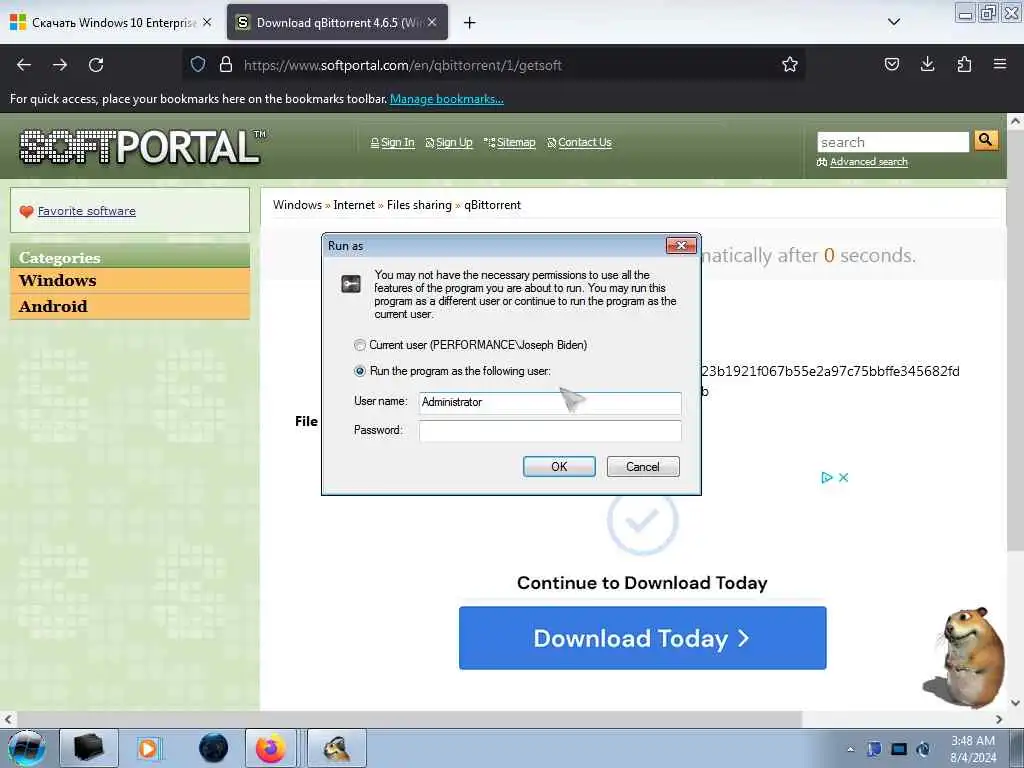Switch to Firefox in the taskbar
Image resolution: width=1024 pixels, height=768 pixels.
click(x=270, y=748)
